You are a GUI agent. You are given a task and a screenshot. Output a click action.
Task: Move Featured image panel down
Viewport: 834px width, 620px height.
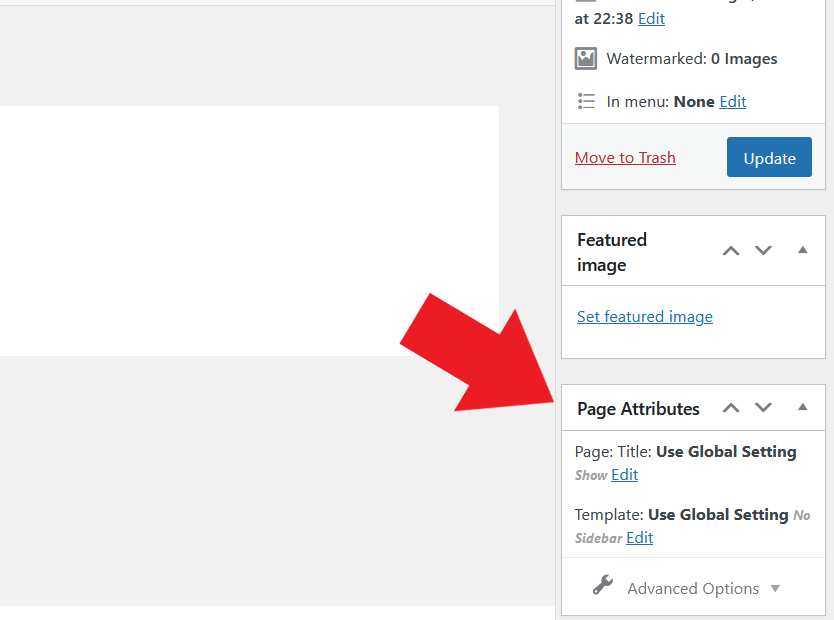tap(763, 250)
